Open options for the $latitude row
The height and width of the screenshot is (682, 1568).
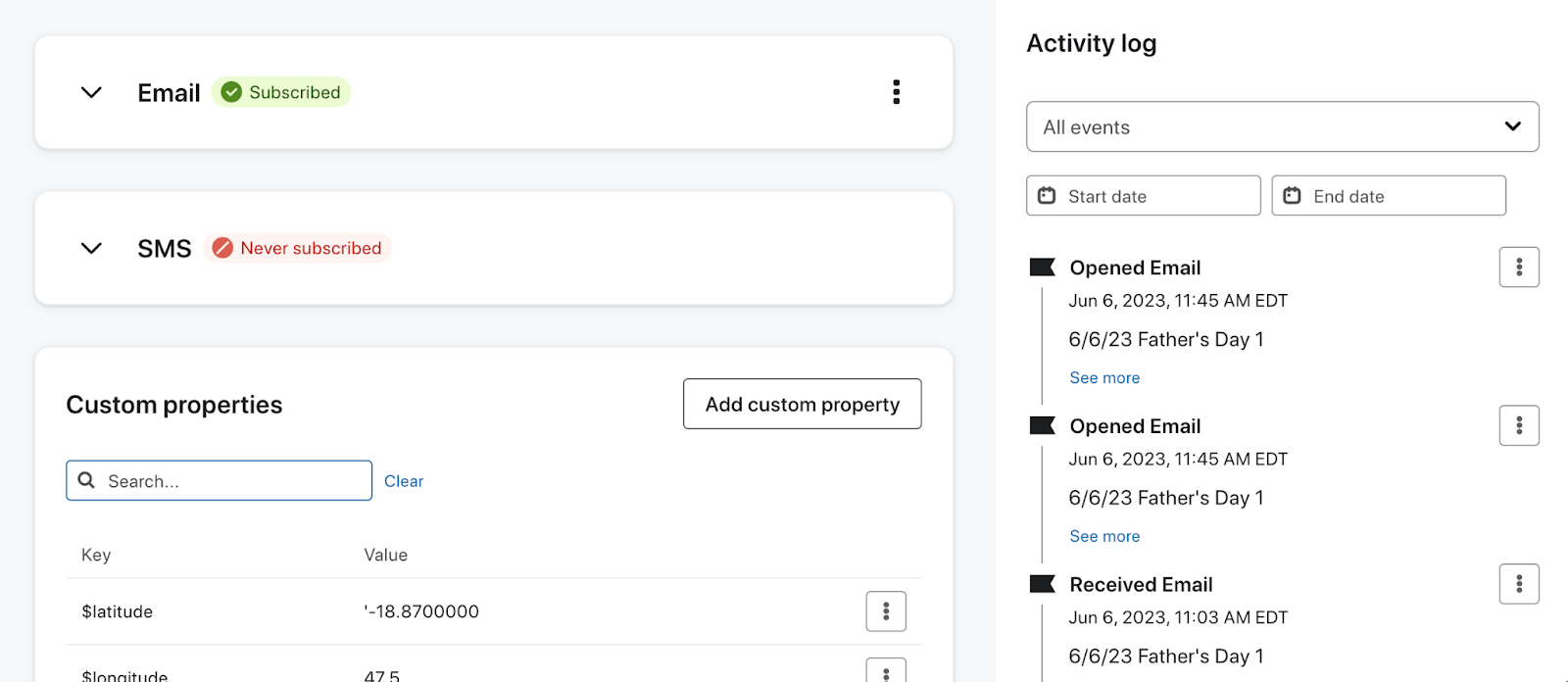tap(886, 611)
